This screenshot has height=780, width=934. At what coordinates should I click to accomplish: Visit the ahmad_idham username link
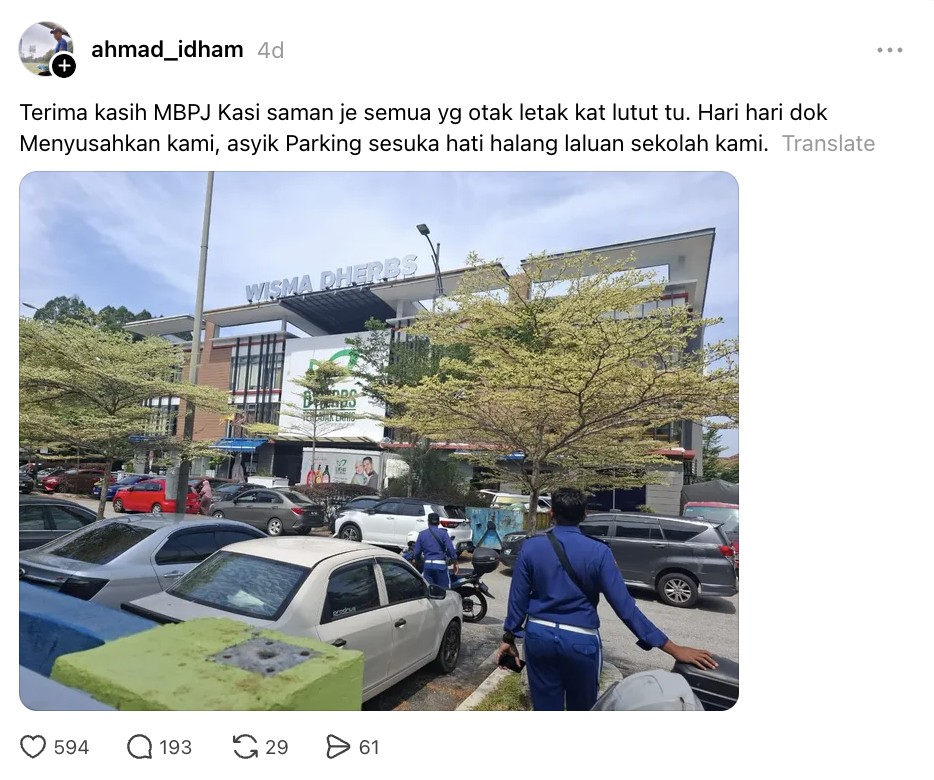(x=167, y=49)
